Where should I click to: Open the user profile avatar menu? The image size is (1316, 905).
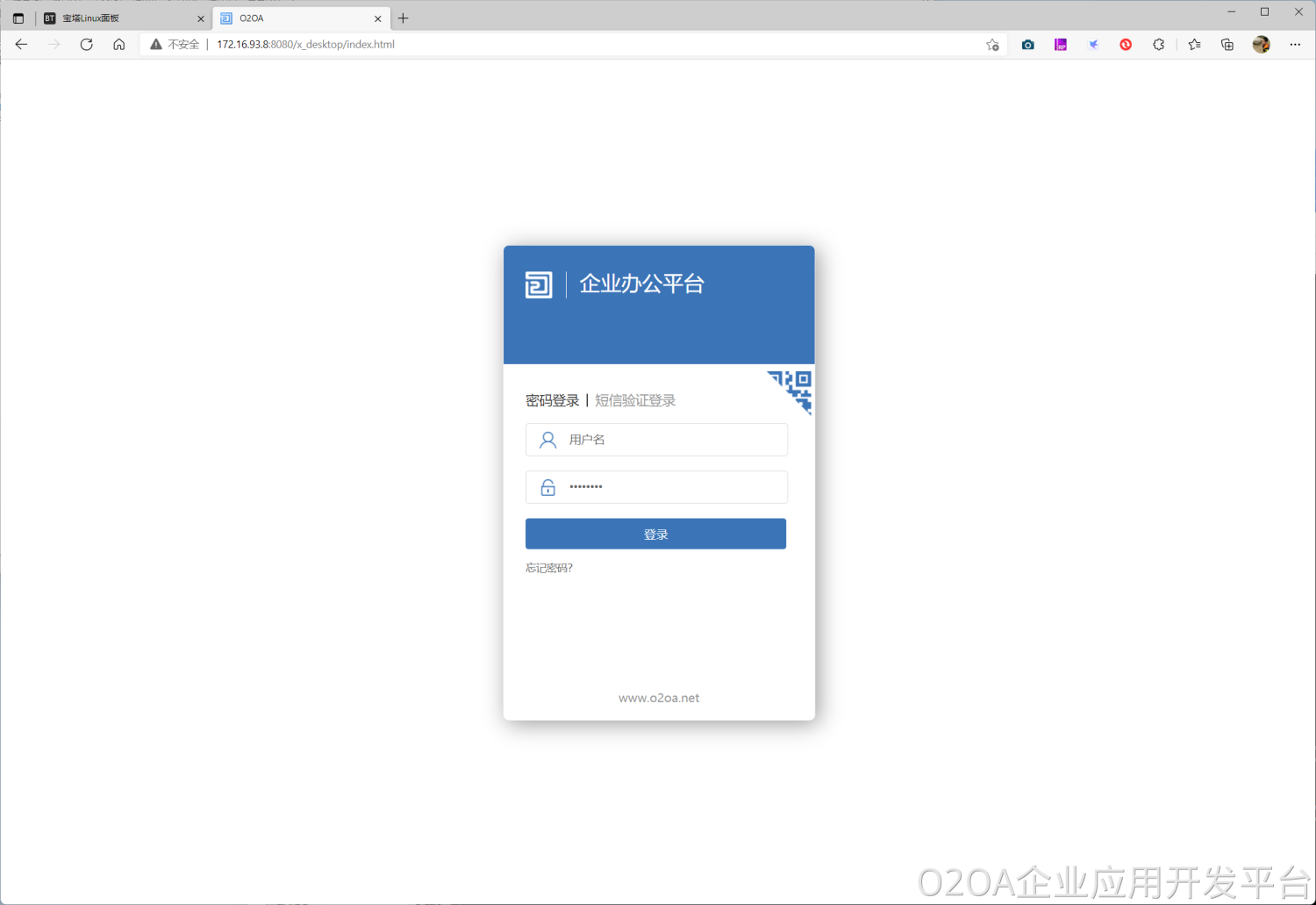[x=1261, y=45]
